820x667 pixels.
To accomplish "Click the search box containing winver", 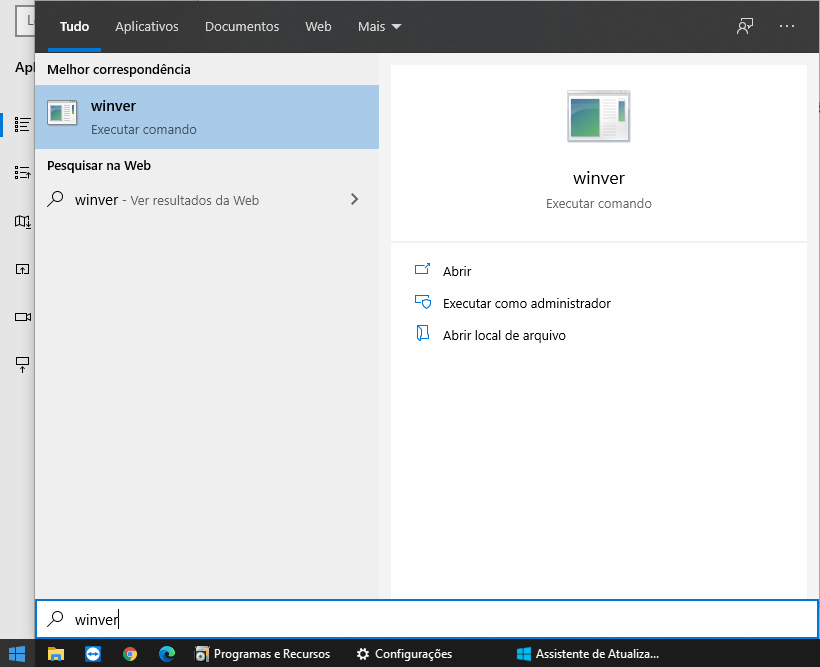I will [427, 619].
